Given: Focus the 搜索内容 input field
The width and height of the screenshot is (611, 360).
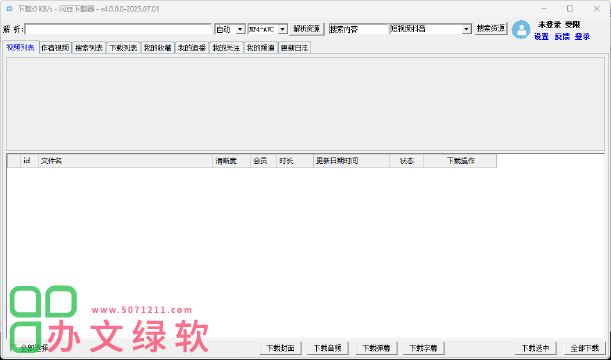Looking at the screenshot, I should pos(359,29).
